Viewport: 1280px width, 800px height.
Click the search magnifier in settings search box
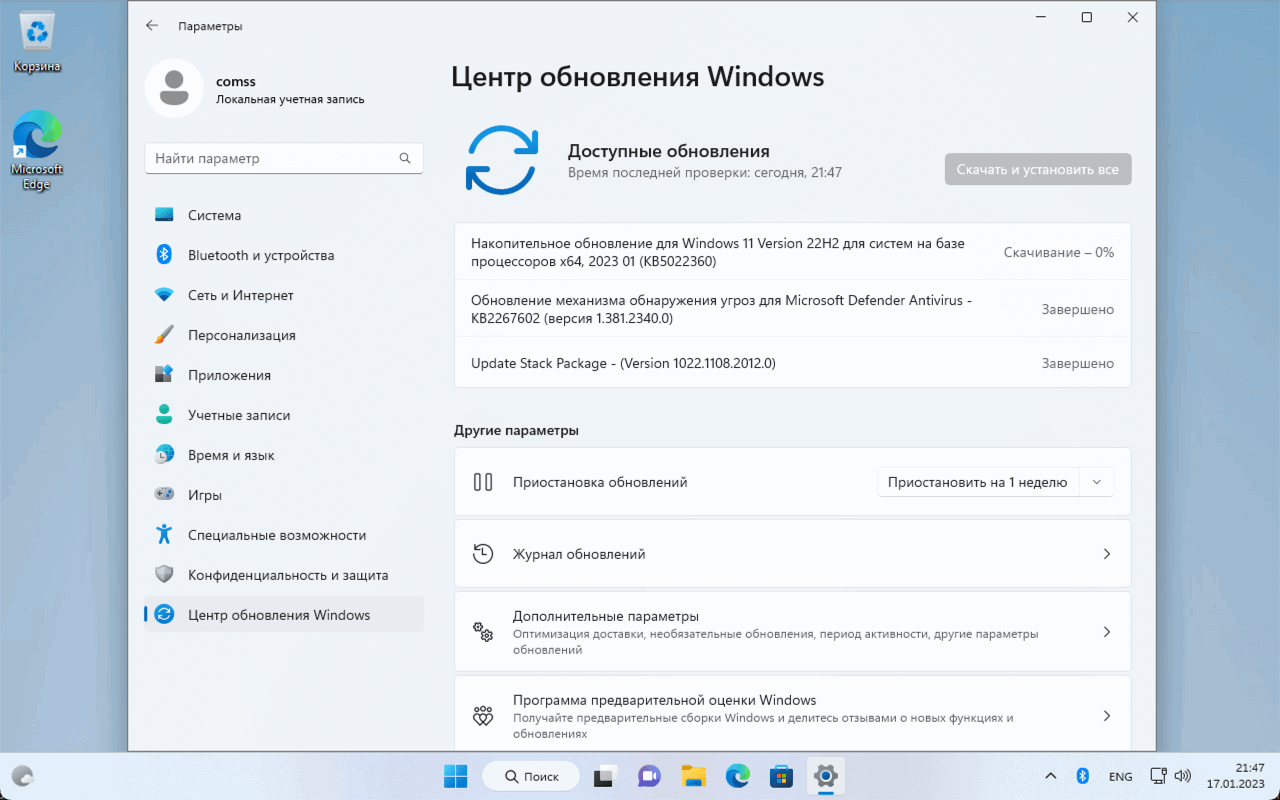(x=405, y=158)
